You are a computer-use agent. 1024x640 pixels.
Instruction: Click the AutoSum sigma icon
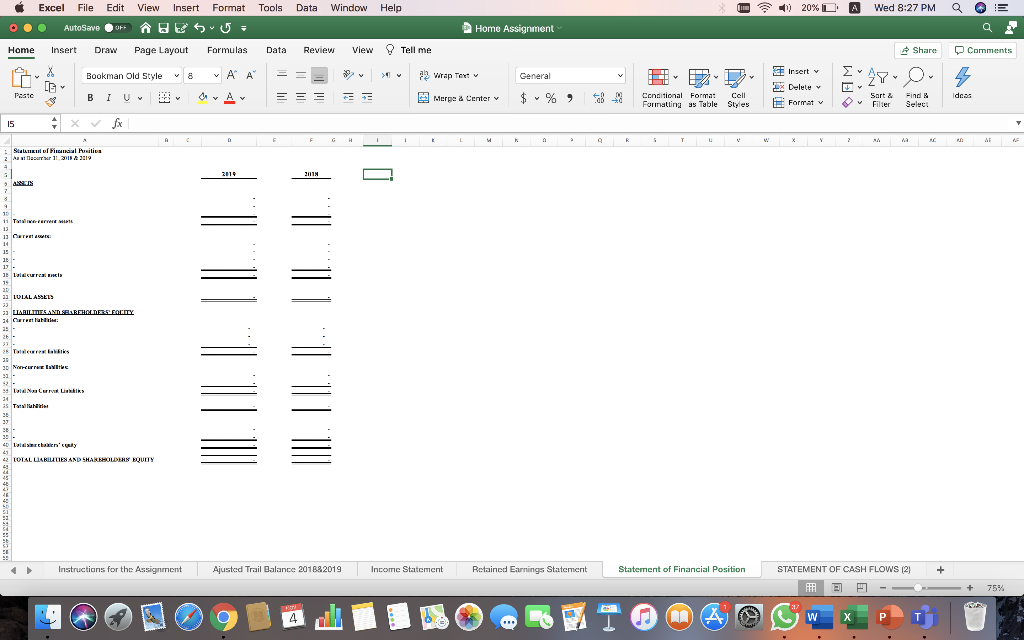(x=848, y=71)
